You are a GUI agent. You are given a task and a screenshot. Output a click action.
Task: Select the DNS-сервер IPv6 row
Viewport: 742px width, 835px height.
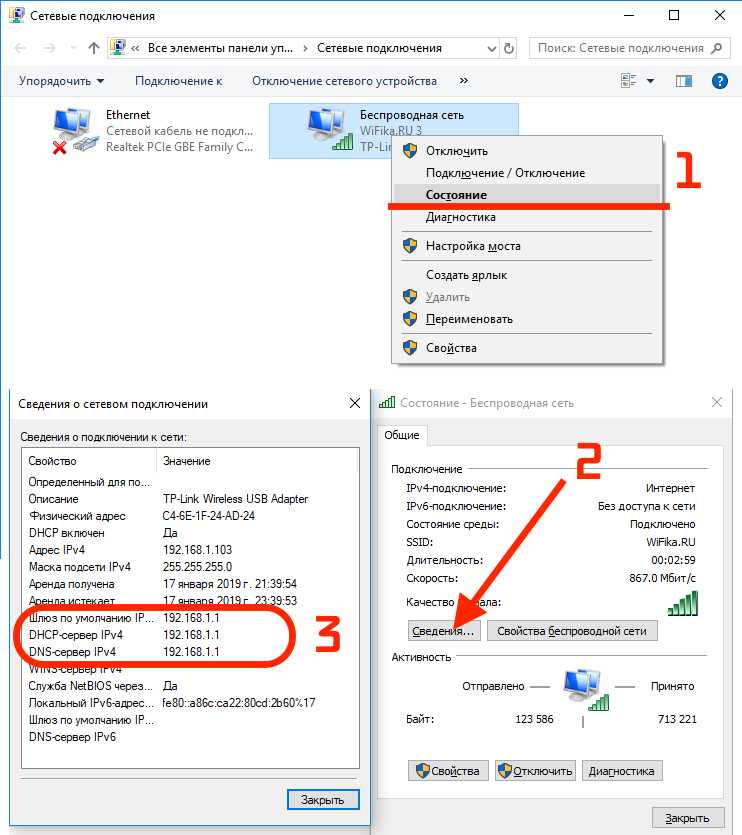(x=190, y=737)
